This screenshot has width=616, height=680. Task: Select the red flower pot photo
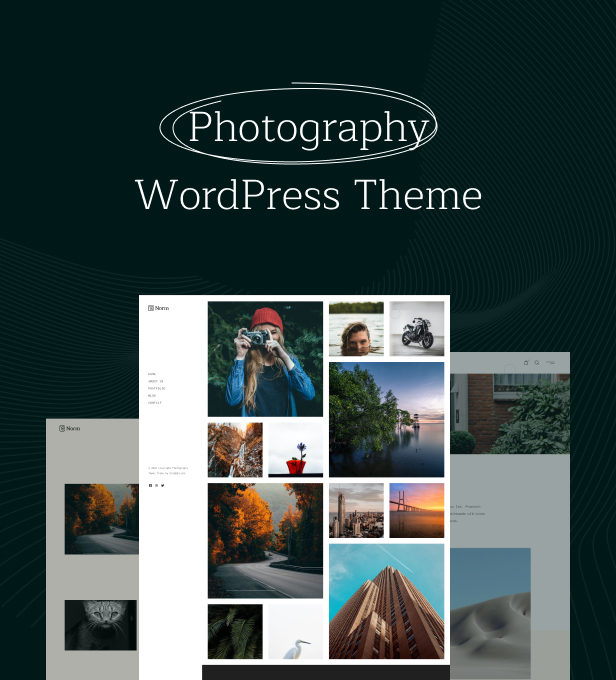pyautogui.click(x=296, y=450)
